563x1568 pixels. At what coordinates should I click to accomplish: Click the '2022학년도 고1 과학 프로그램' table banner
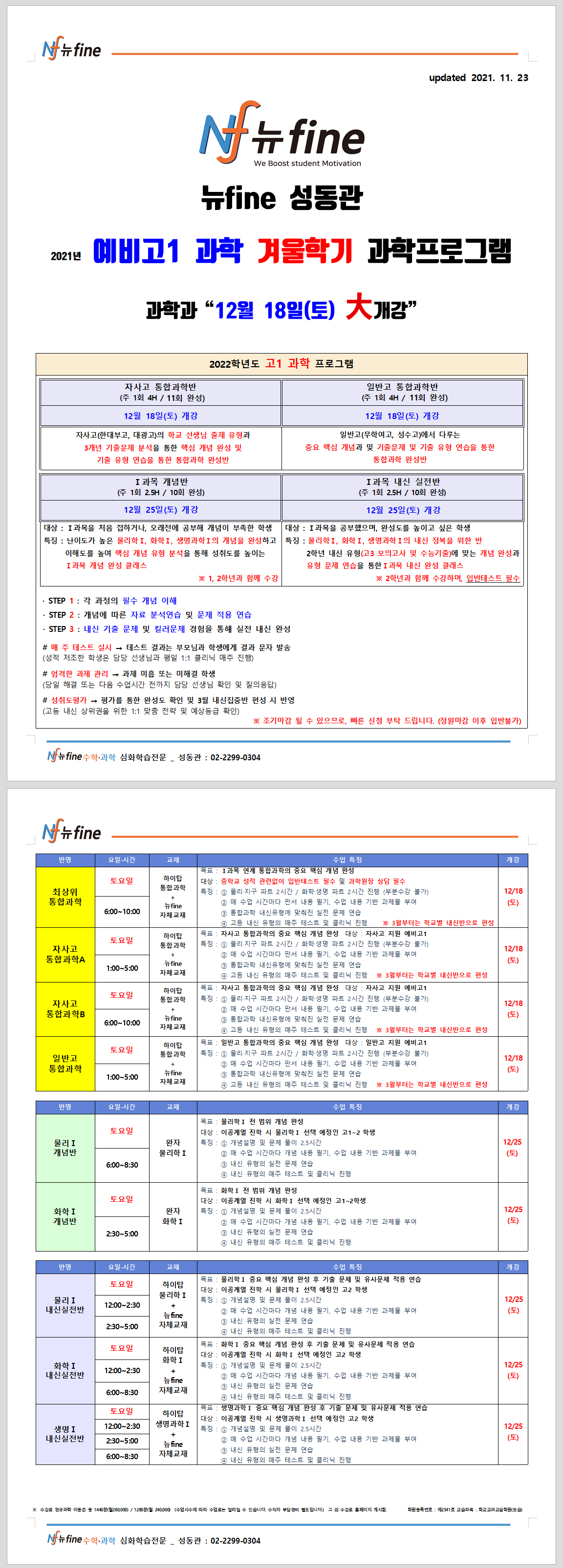(x=281, y=363)
